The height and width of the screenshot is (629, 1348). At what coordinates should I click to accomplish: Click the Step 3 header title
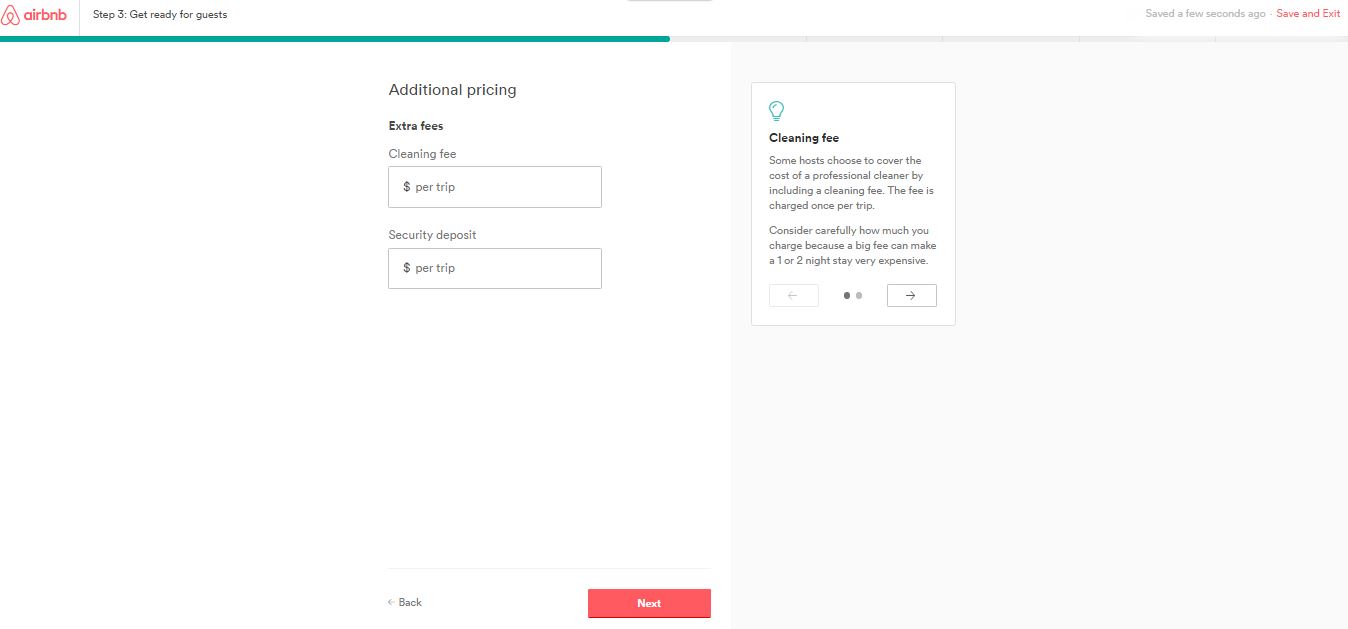pyautogui.click(x=160, y=15)
